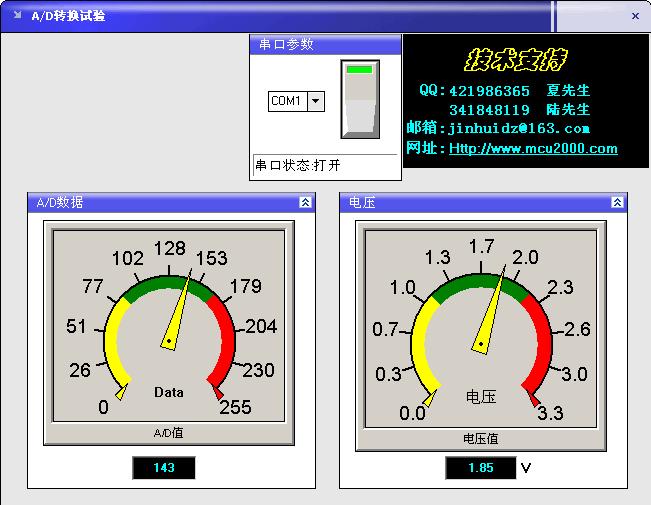
Task: Click the 技术支持 heading
Action: coord(516,60)
